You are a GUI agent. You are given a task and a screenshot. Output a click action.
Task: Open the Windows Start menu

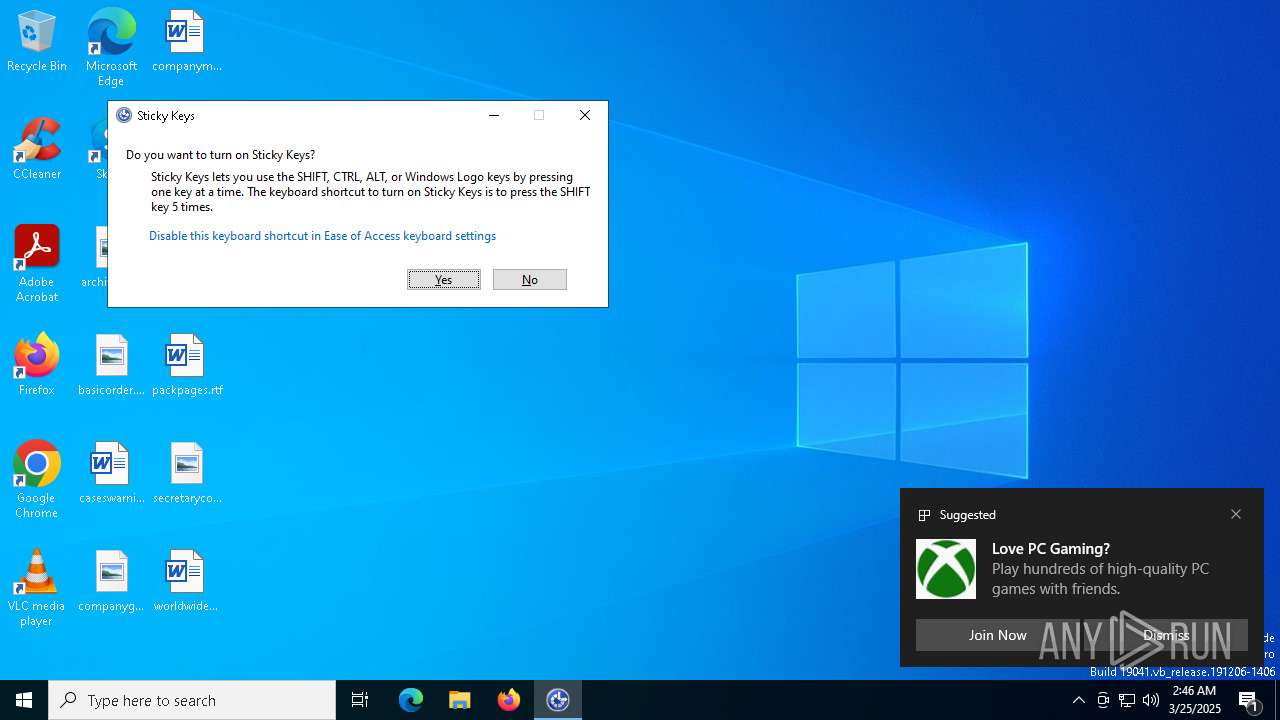click(x=24, y=700)
